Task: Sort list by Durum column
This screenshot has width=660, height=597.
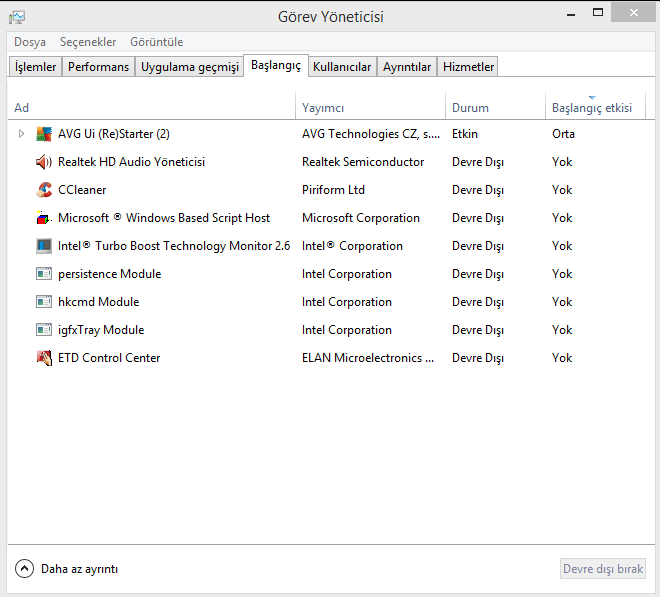Action: coord(471,108)
